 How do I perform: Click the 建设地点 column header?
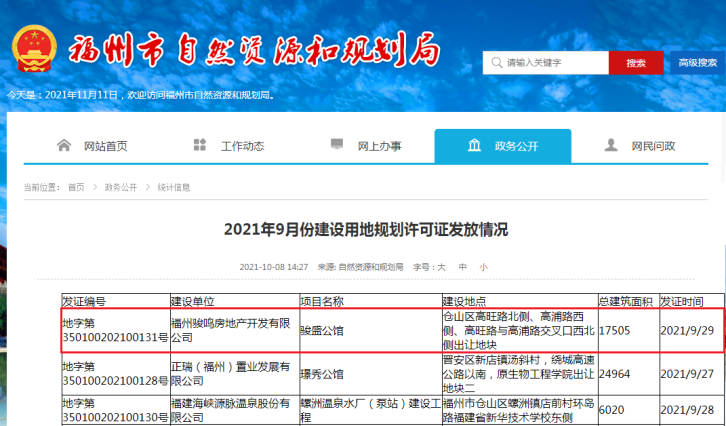(x=520, y=301)
